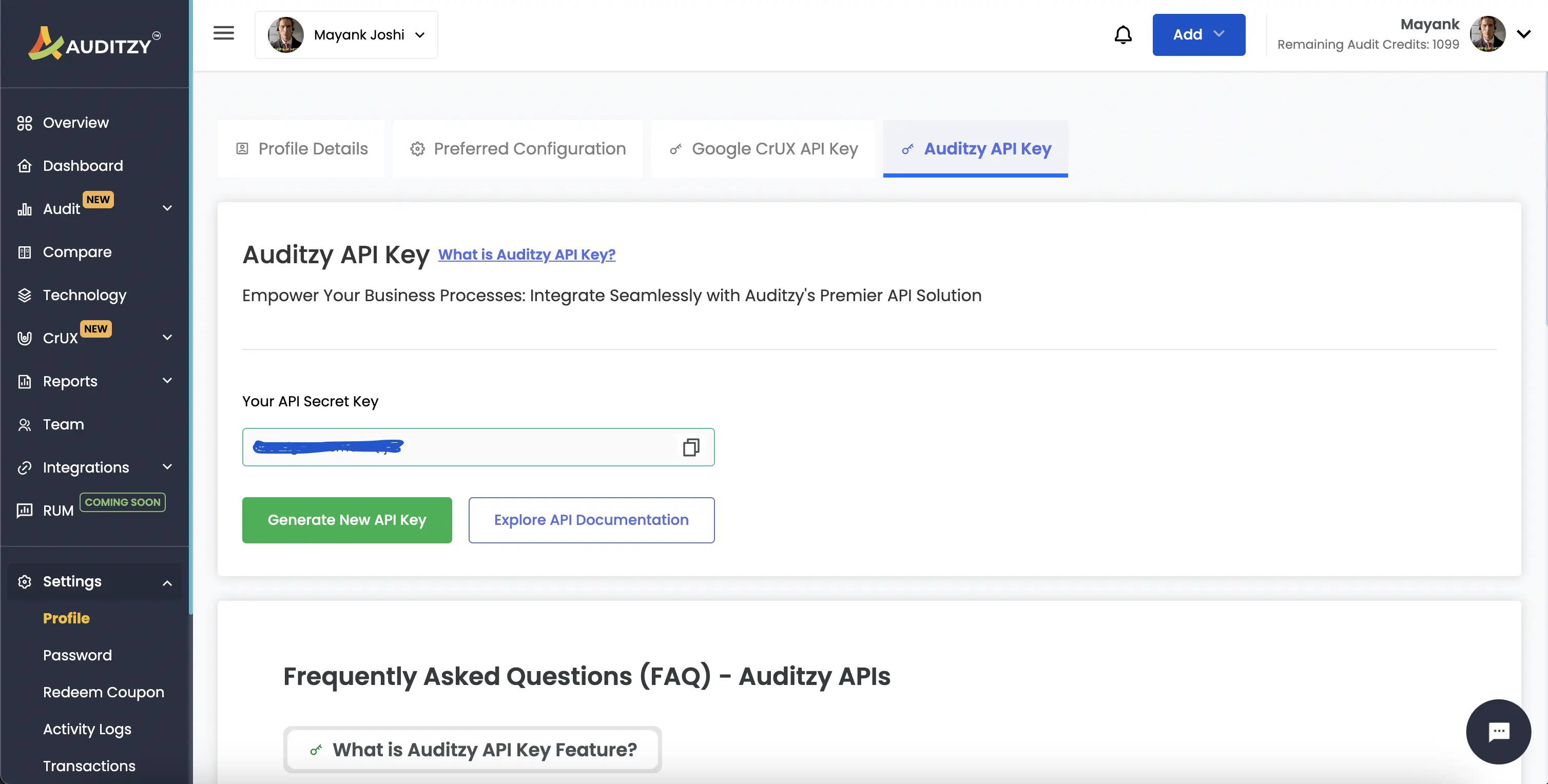Click the API Secret Key field
Image resolution: width=1548 pixels, height=784 pixels.
point(478,447)
